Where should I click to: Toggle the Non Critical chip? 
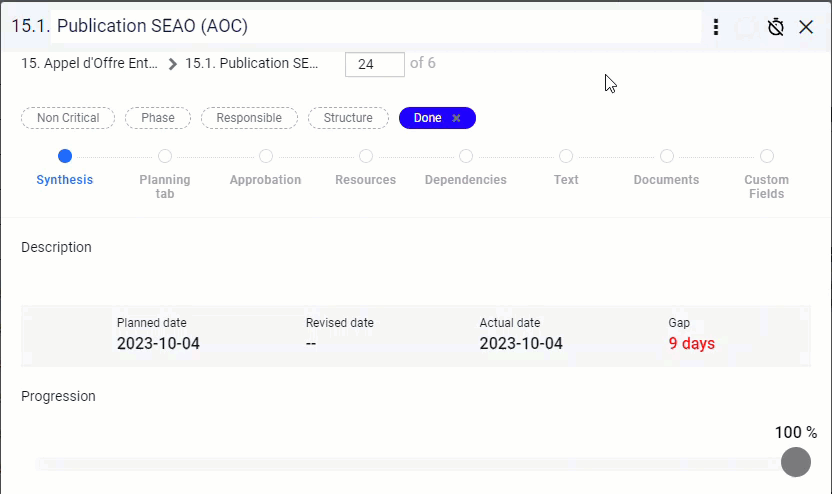click(x=68, y=118)
